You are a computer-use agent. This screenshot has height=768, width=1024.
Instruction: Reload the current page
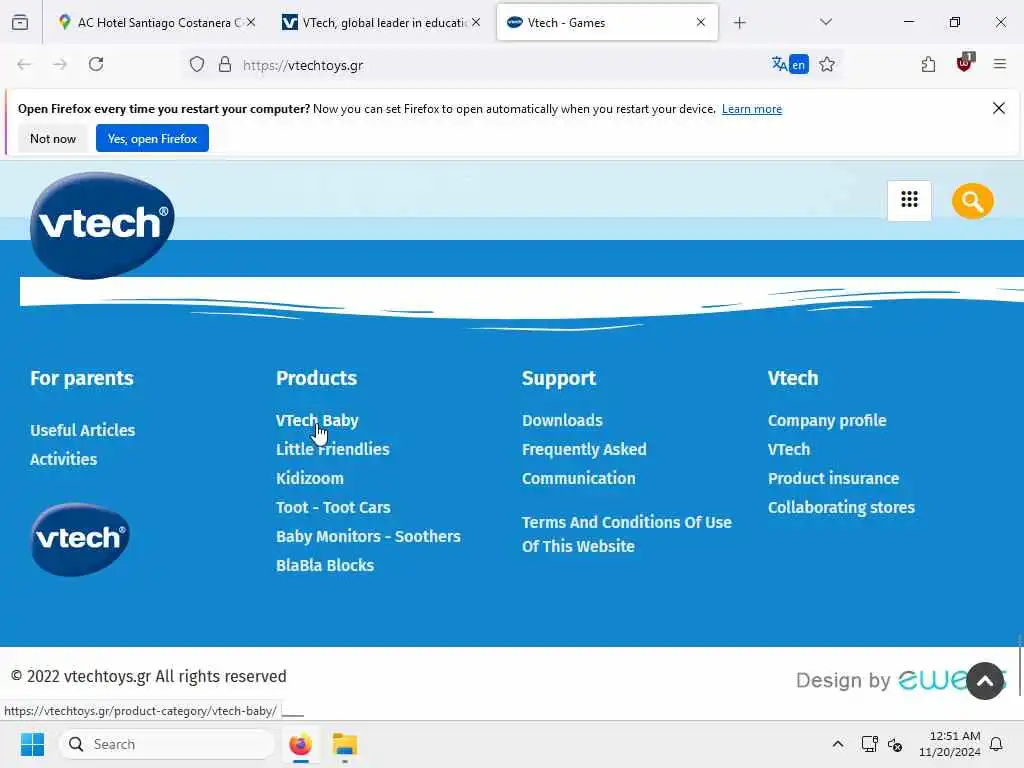[96, 64]
